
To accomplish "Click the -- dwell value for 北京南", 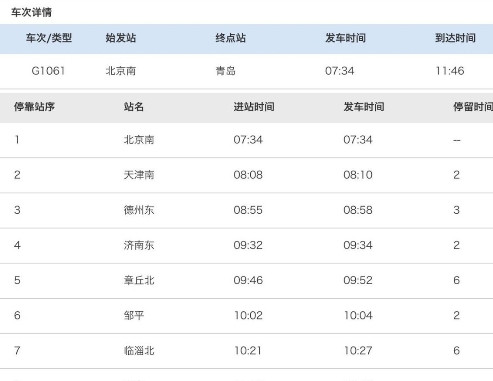I will pyautogui.click(x=457, y=140).
